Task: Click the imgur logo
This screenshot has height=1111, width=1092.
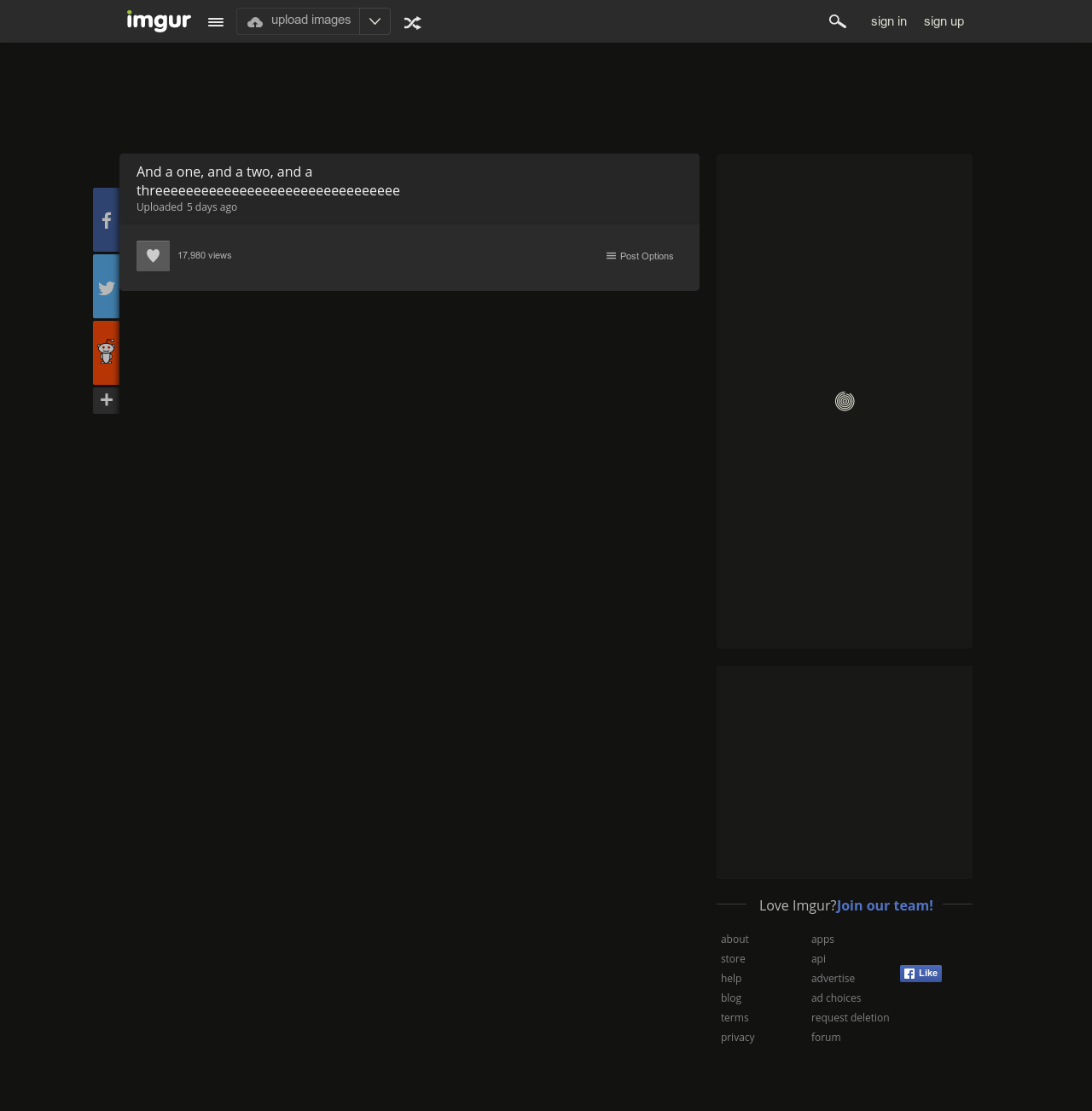Action: [159, 20]
